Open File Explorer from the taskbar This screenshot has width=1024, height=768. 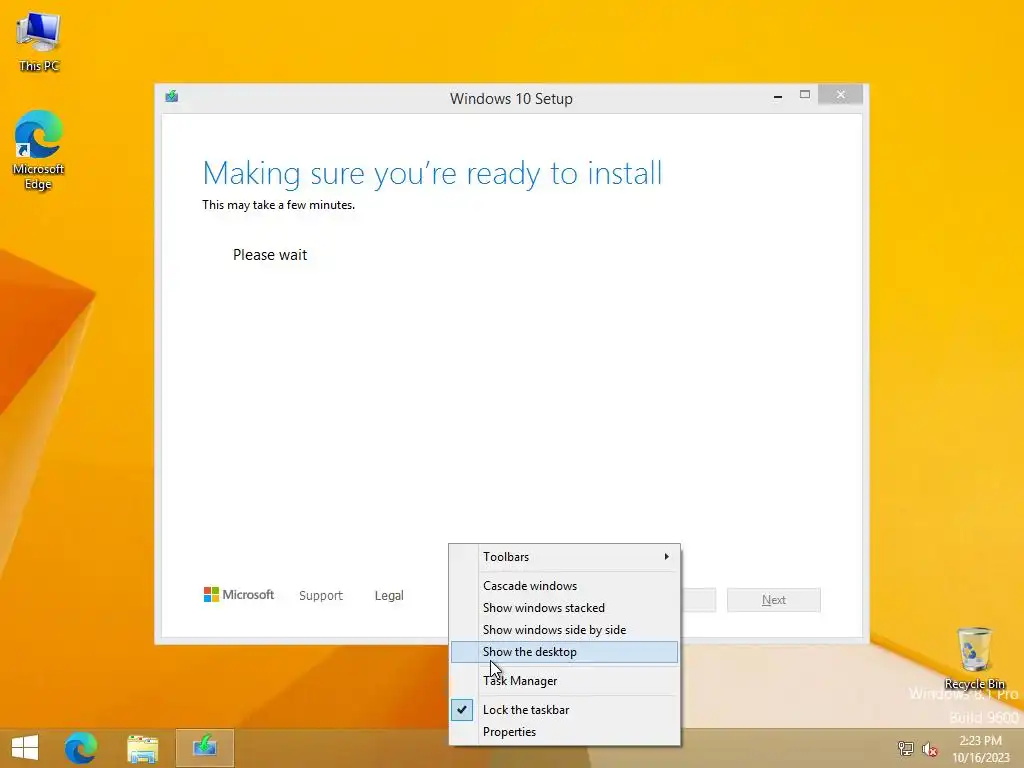pyautogui.click(x=142, y=748)
